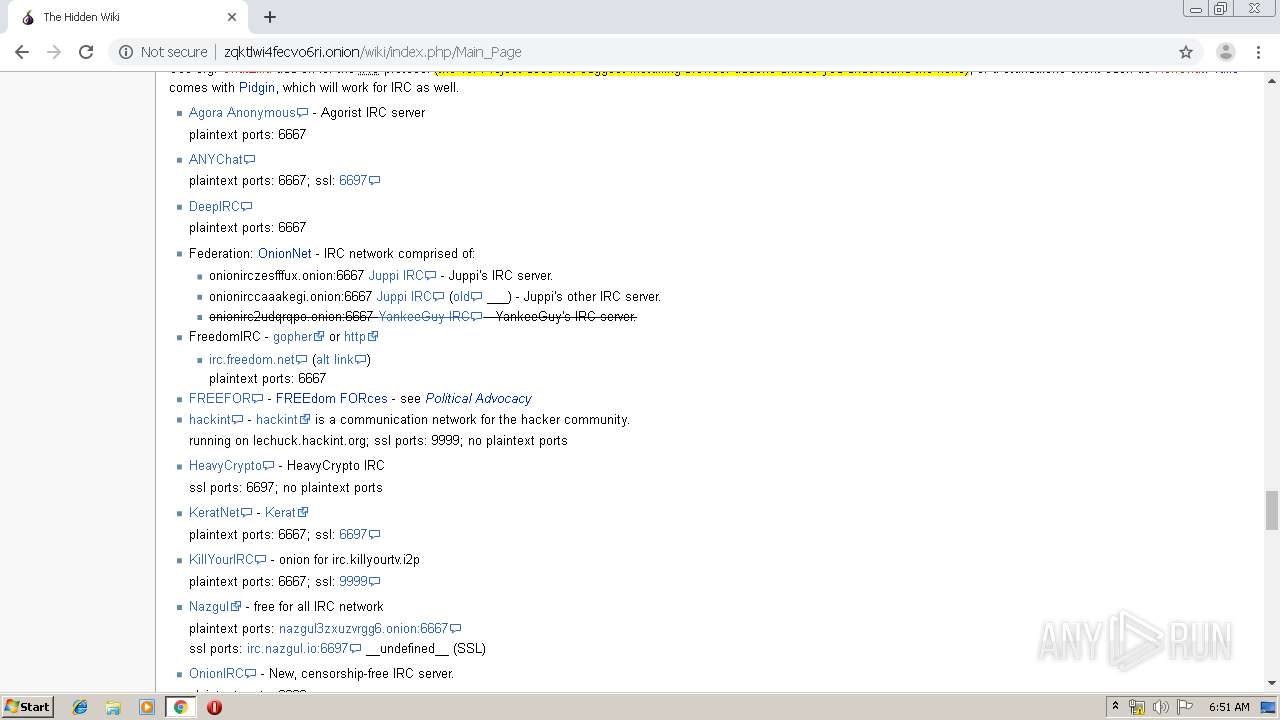The image size is (1280, 720).
Task: Open the irc.freedom.net link
Action: pos(258,360)
